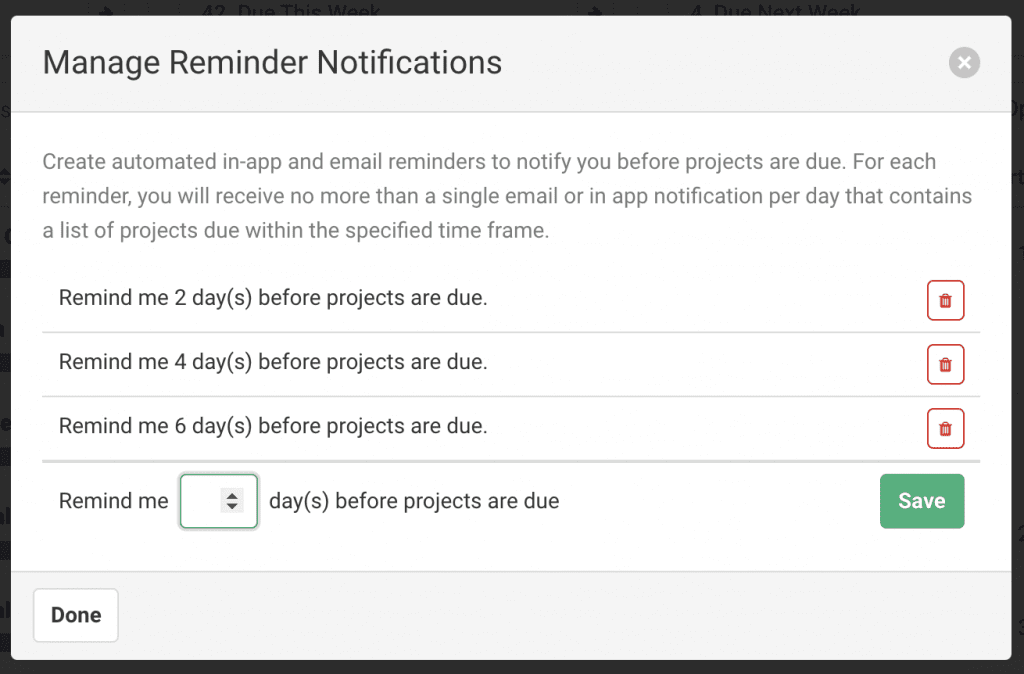Click the 'Remind me' label beside input
The height and width of the screenshot is (674, 1024).
(114, 501)
